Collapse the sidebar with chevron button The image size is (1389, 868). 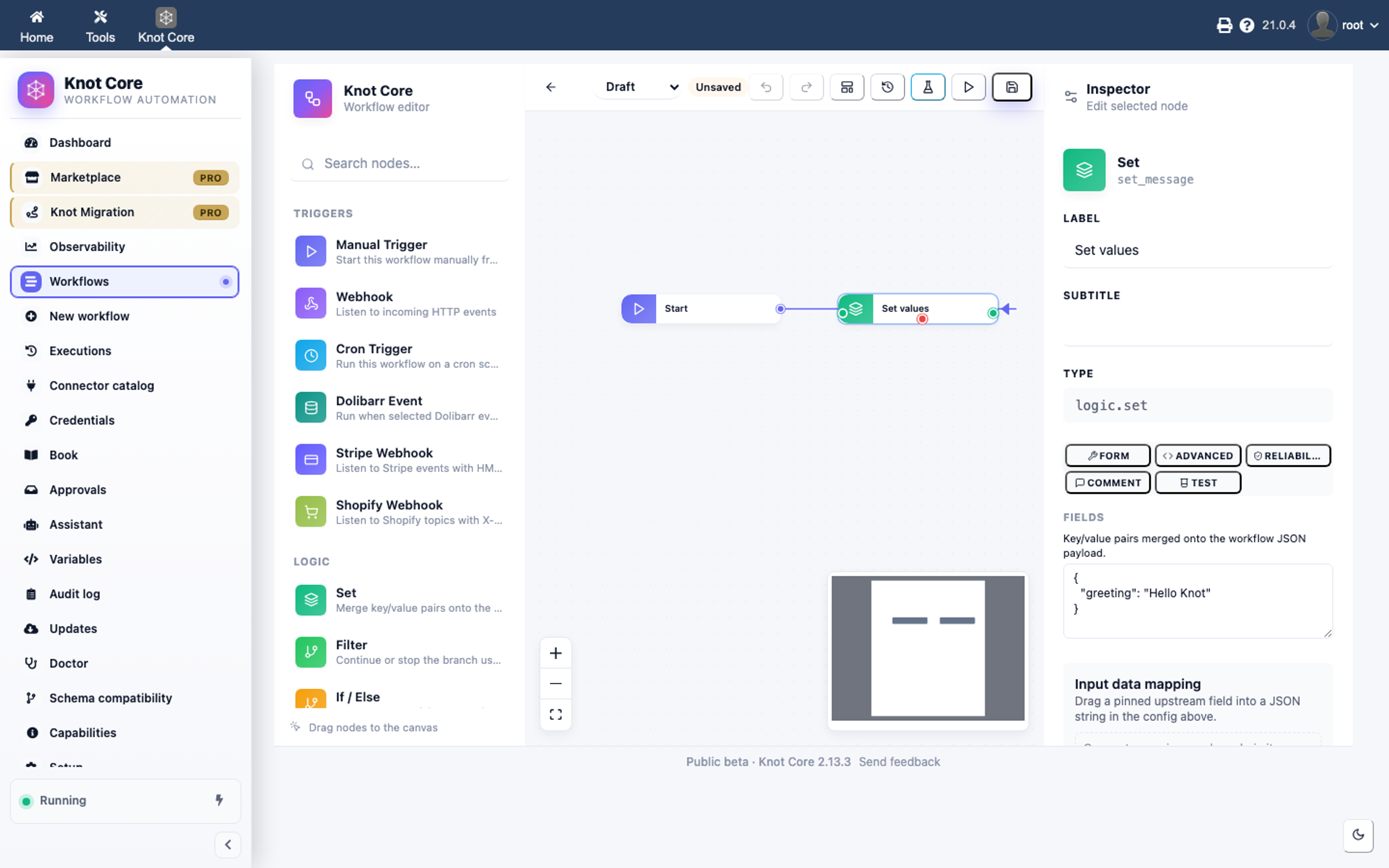click(228, 844)
